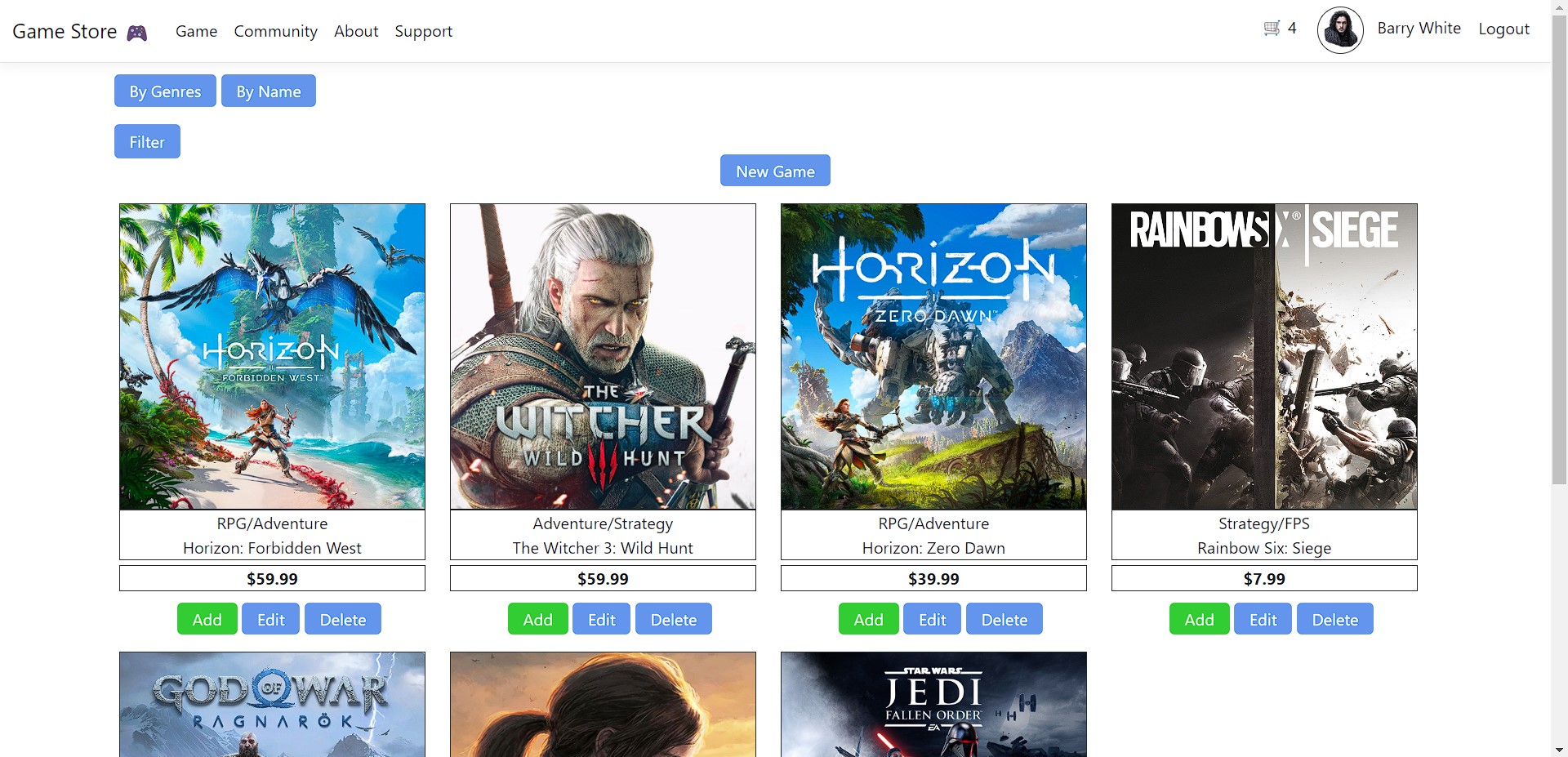Click the vertical page scrollbar thumb
1568x757 pixels.
click(1559, 249)
